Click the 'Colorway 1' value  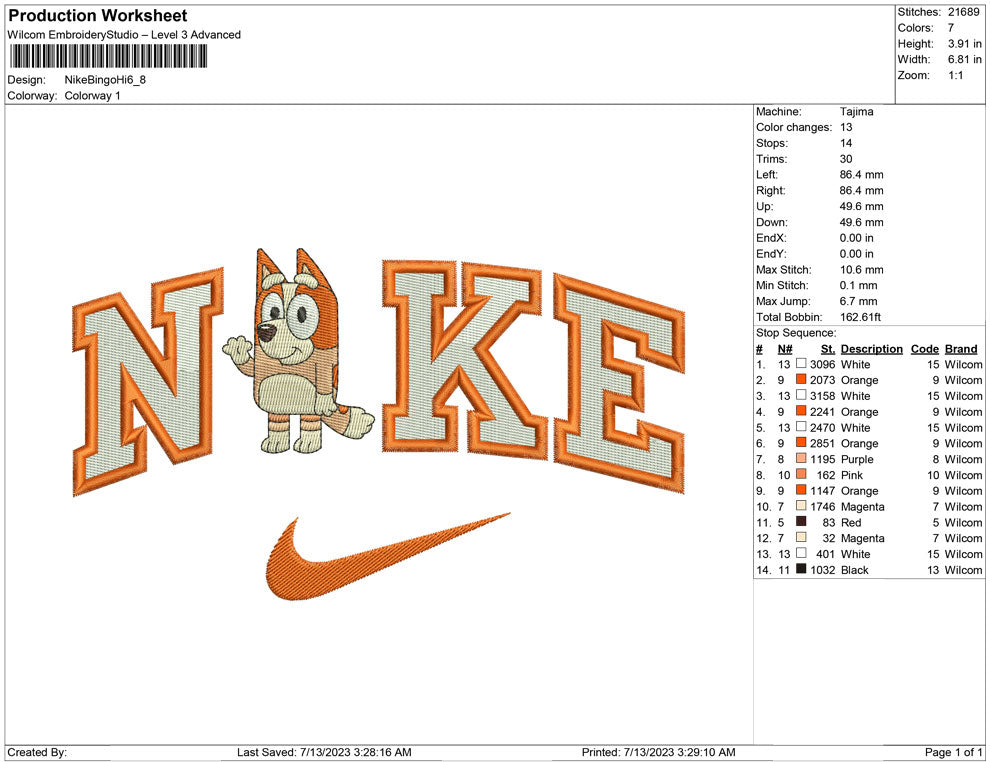pyautogui.click(x=92, y=96)
